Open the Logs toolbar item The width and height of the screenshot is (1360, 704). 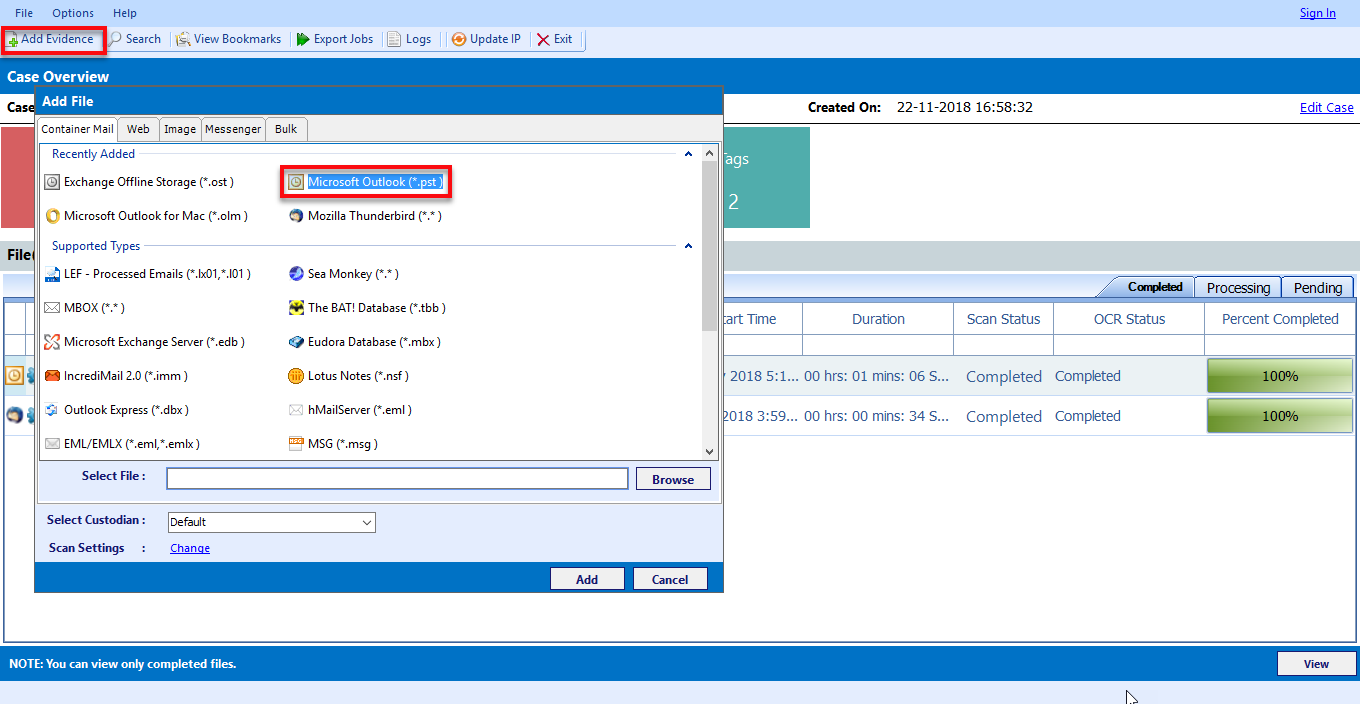click(410, 39)
